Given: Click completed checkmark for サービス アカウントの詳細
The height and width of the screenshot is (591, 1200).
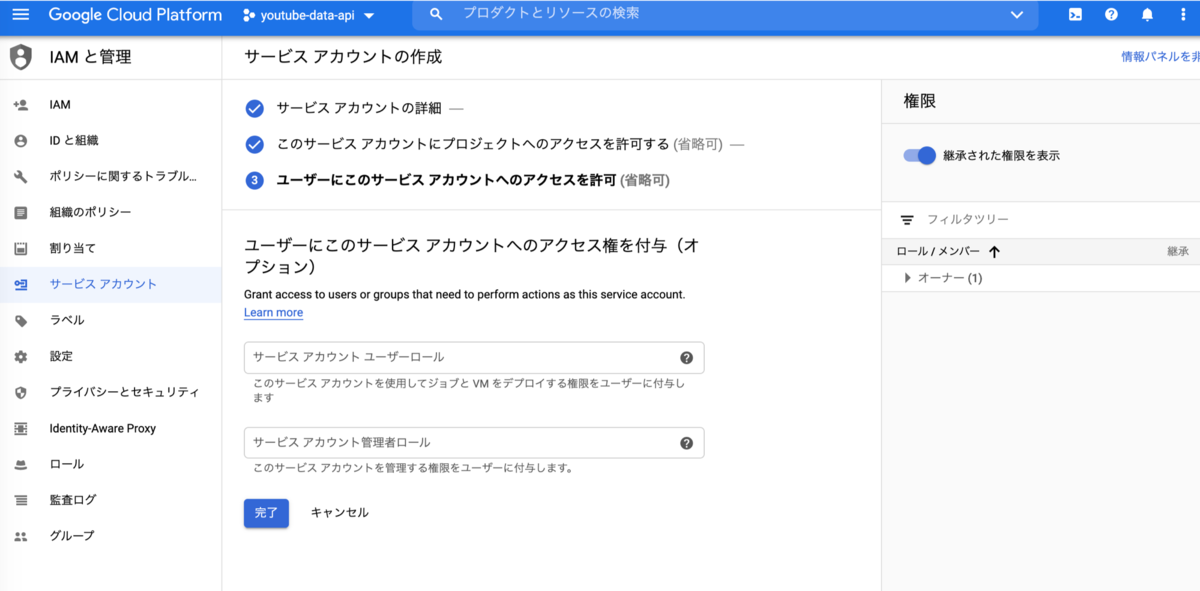Looking at the screenshot, I should (255, 108).
